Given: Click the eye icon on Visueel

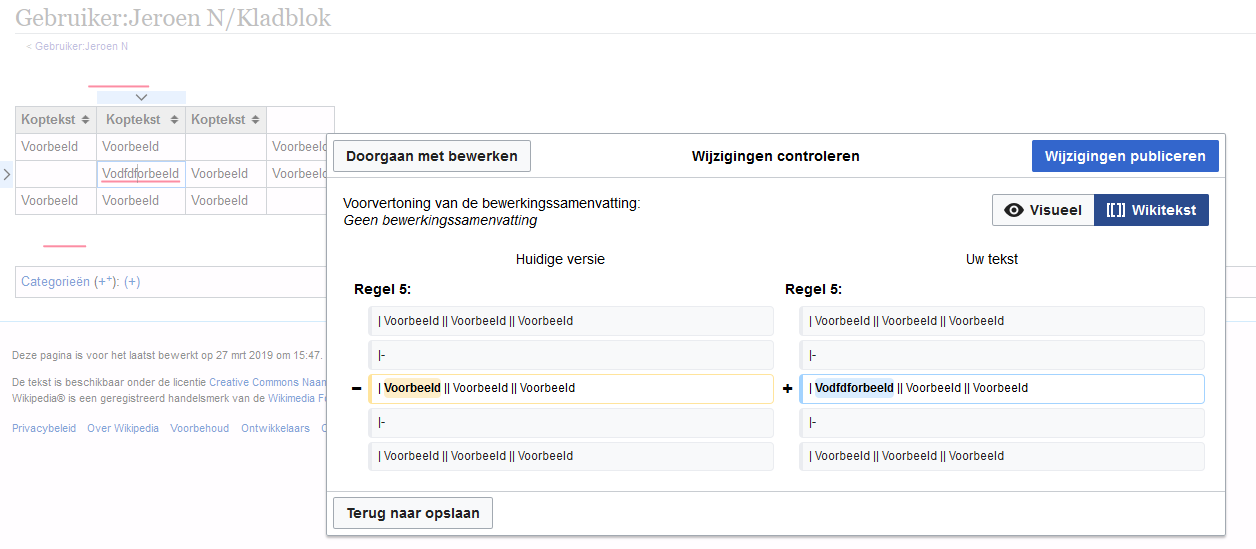Looking at the screenshot, I should [x=1014, y=210].
